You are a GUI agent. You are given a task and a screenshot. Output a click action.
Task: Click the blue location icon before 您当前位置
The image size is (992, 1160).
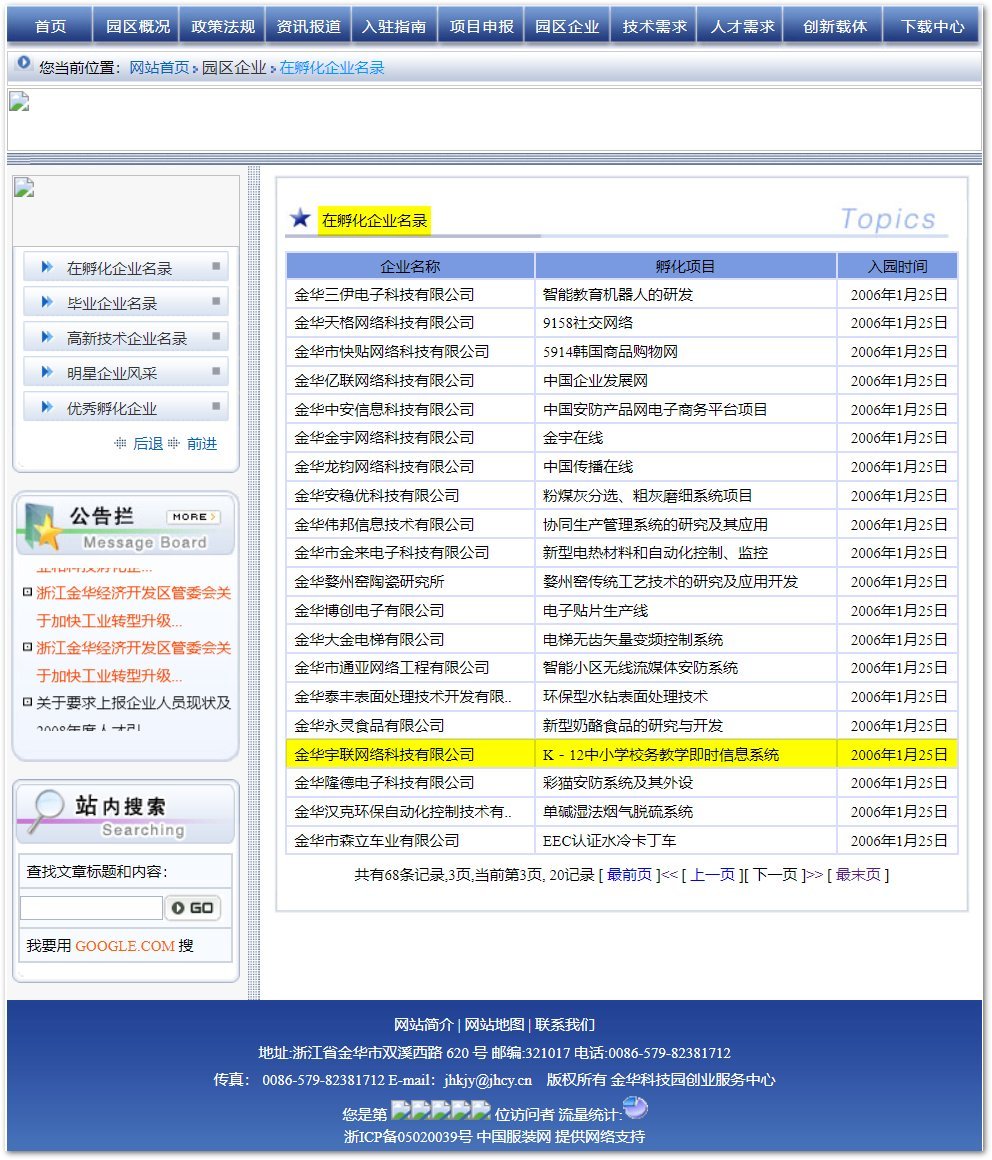[x=24, y=64]
